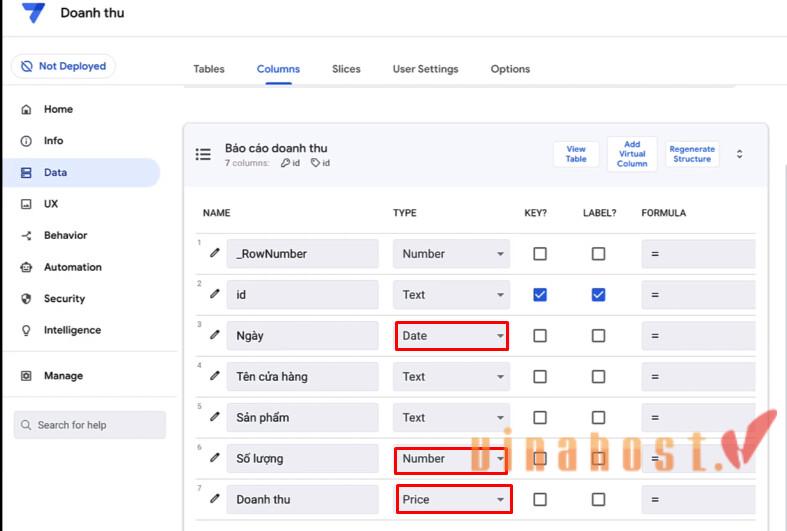Tick KEY checkbox for Tên cửa hàng row
787x531 pixels.
pos(540,376)
